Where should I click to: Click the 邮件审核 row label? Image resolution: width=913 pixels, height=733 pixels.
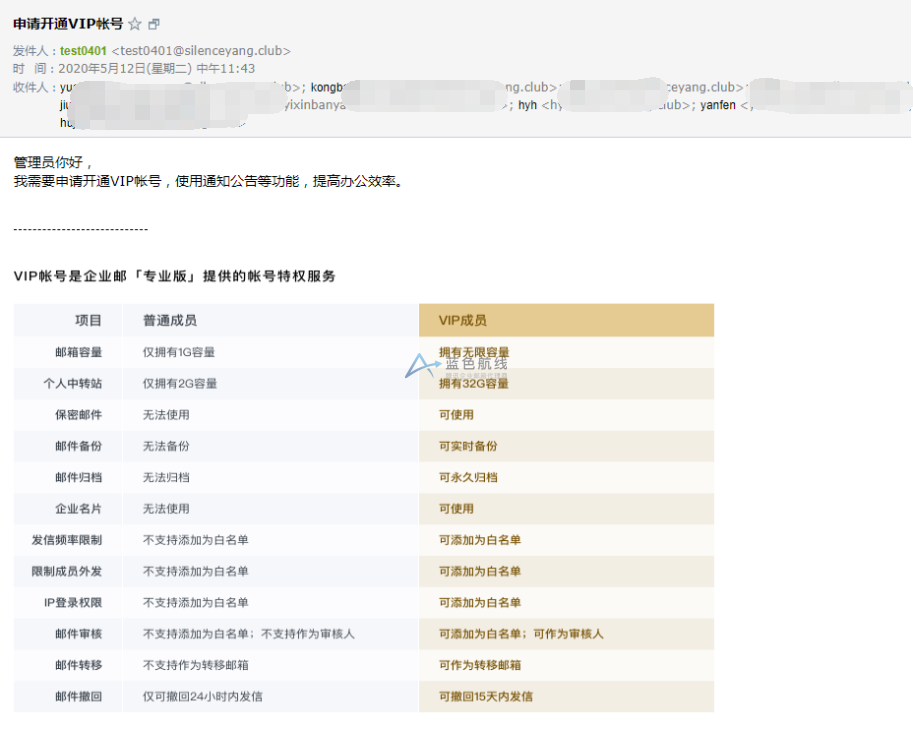(x=79, y=634)
